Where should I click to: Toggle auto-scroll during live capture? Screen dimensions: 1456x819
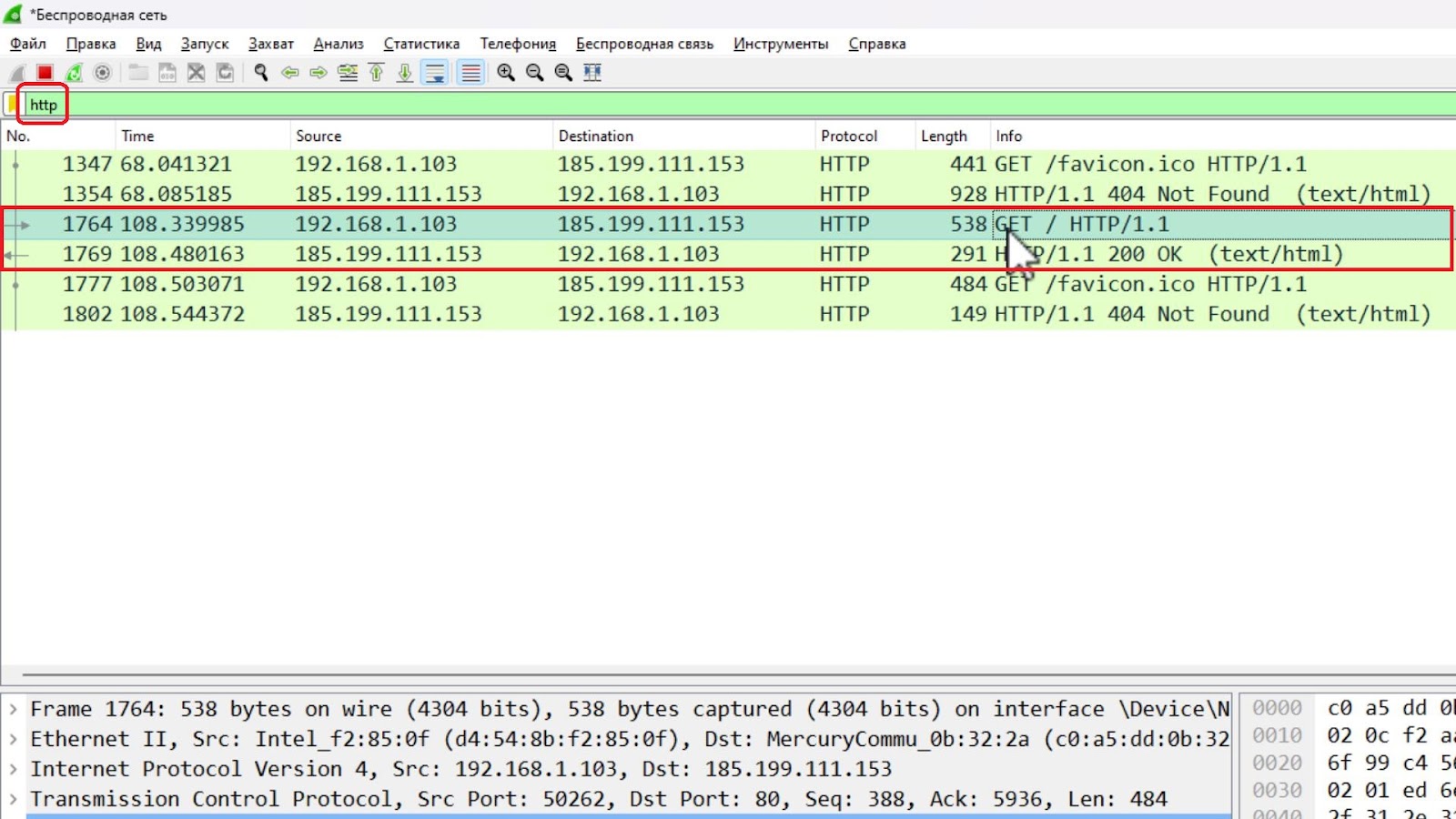pyautogui.click(x=435, y=73)
